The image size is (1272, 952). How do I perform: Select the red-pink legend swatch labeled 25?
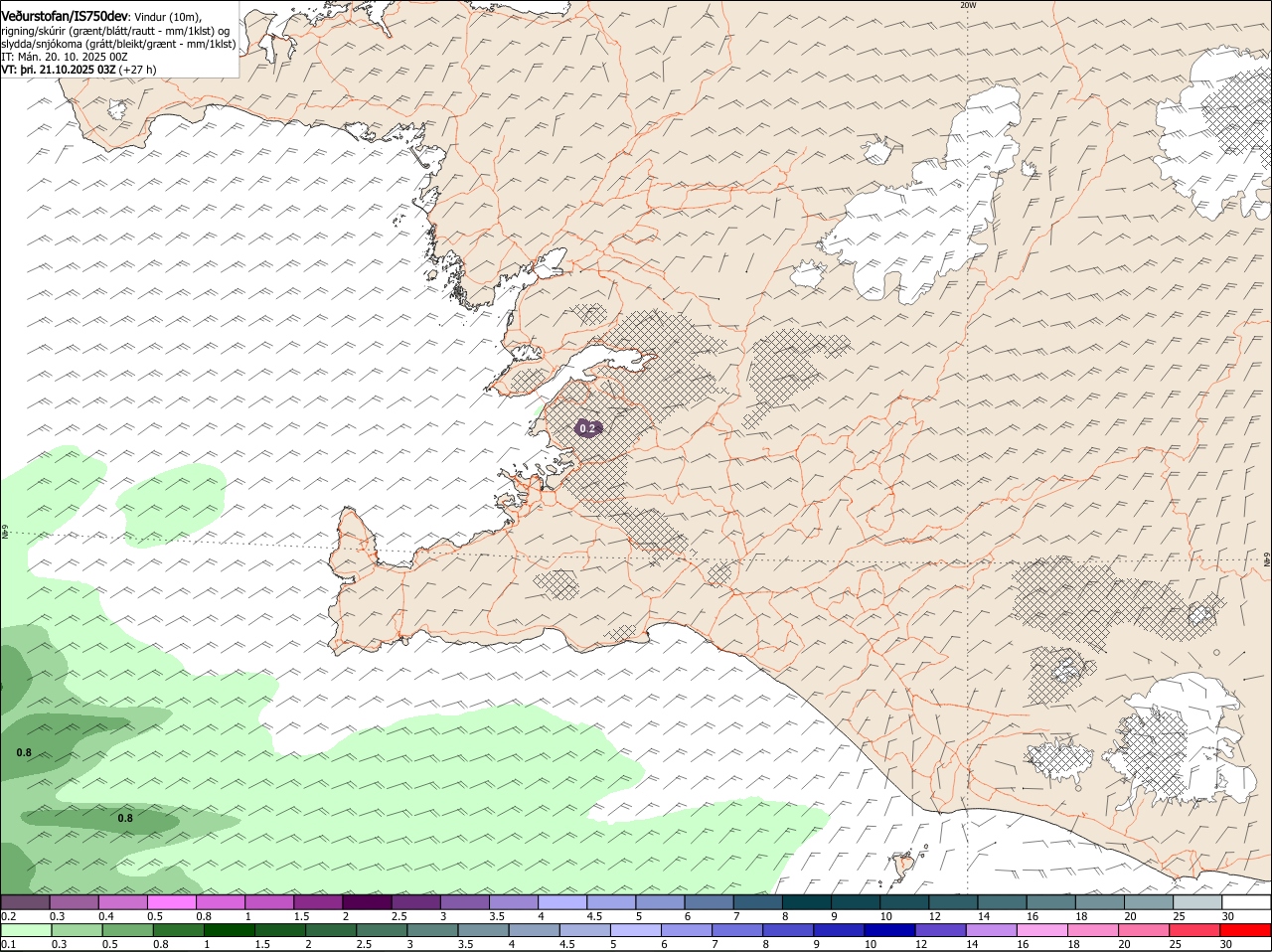pos(1196,930)
